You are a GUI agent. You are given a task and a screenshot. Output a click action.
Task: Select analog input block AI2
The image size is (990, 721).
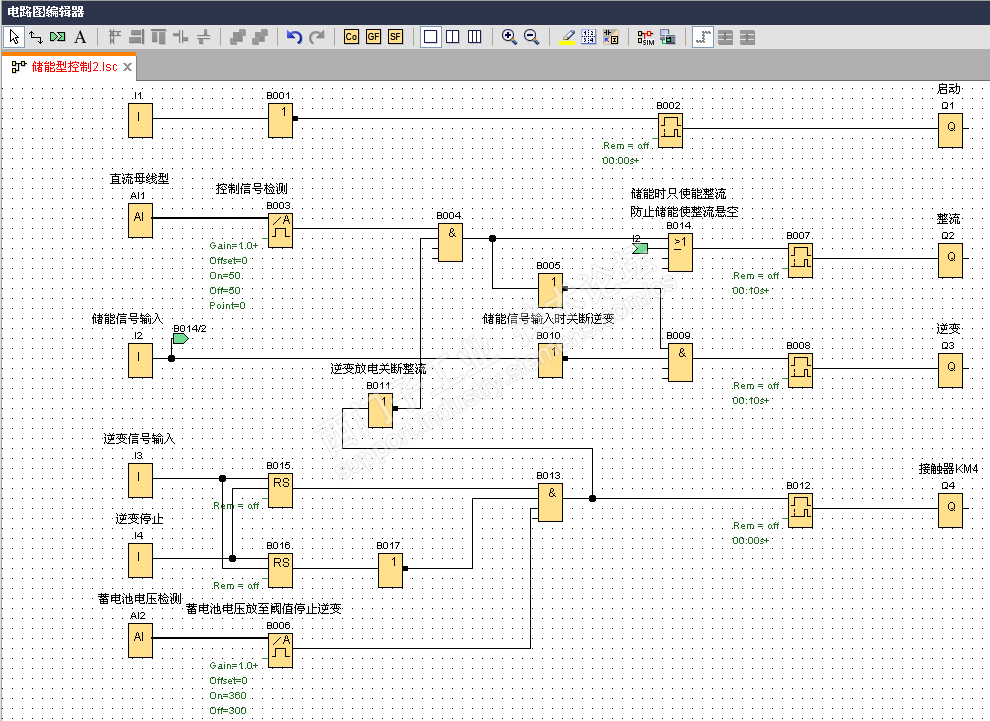pyautogui.click(x=140, y=640)
